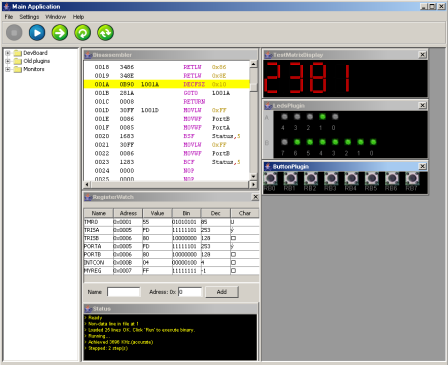Click the Status panel title icon
The image size is (448, 365).
coord(88,309)
